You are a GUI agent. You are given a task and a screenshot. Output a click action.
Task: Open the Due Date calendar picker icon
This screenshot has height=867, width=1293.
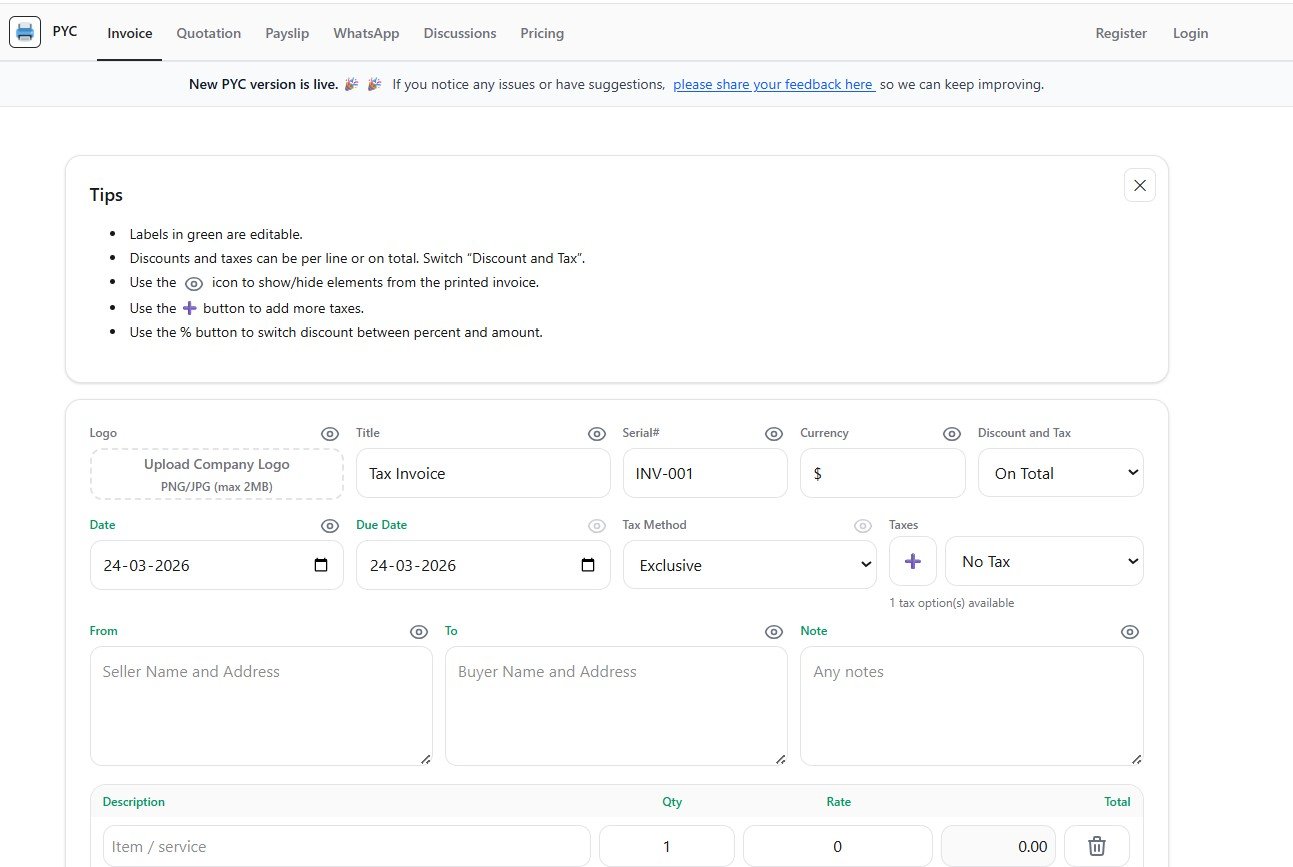(x=588, y=565)
